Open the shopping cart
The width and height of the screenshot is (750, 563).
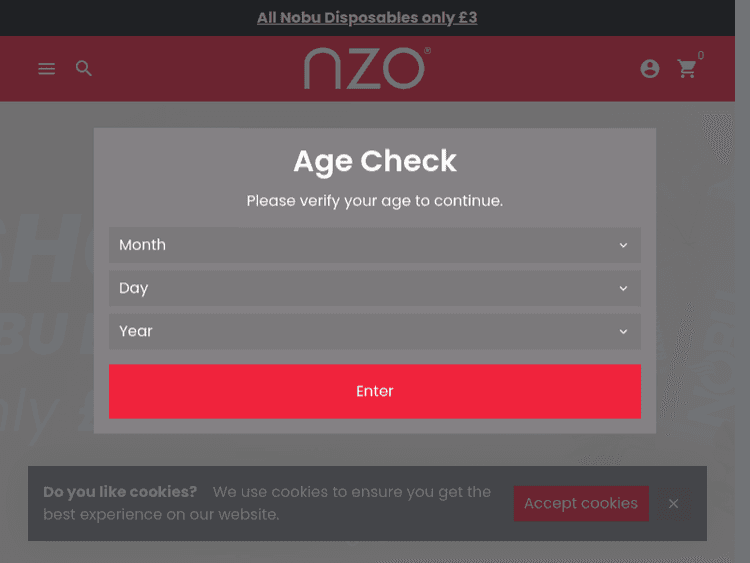(687, 69)
